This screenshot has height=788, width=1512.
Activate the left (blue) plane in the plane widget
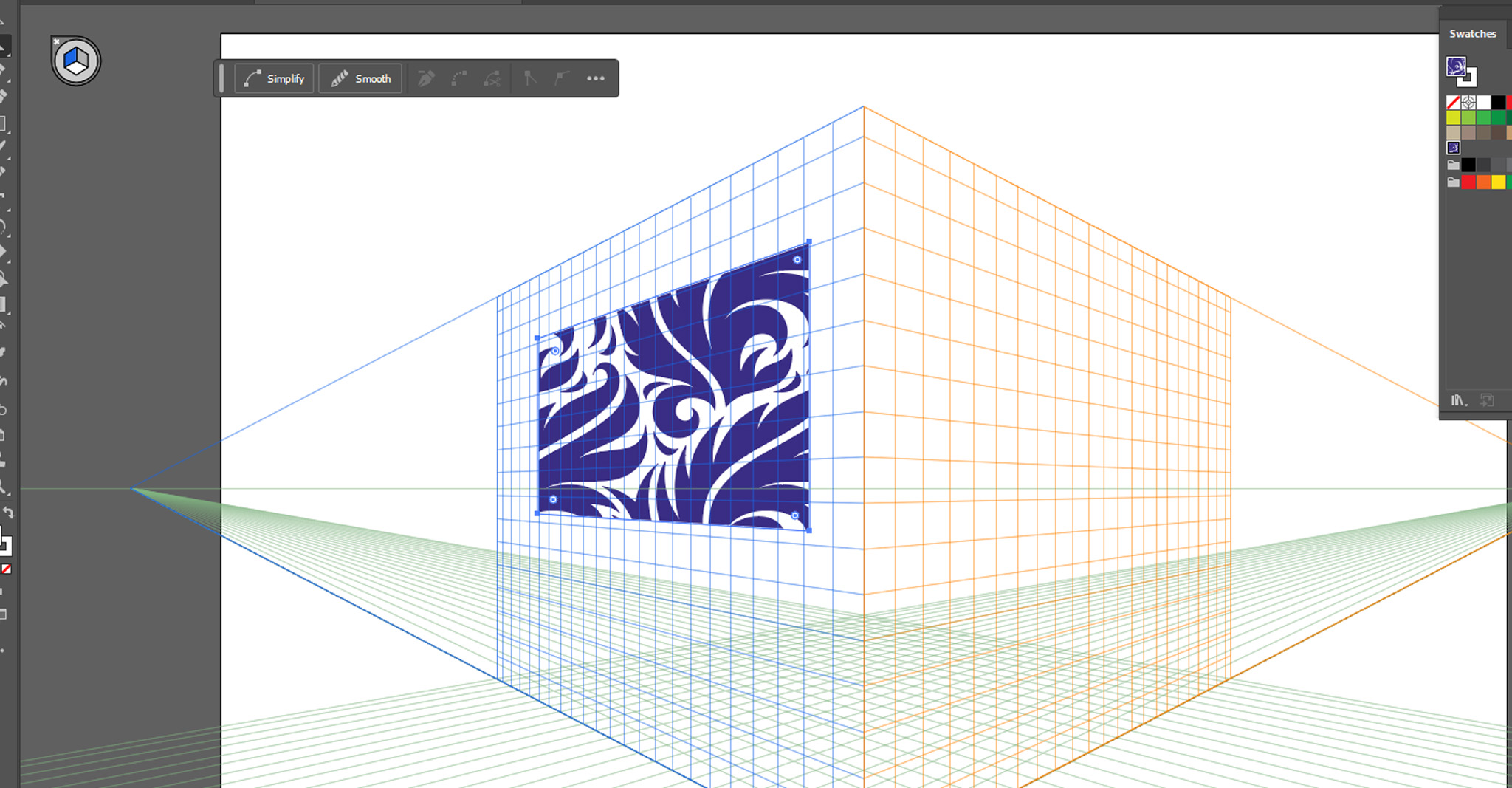pyautogui.click(x=70, y=57)
